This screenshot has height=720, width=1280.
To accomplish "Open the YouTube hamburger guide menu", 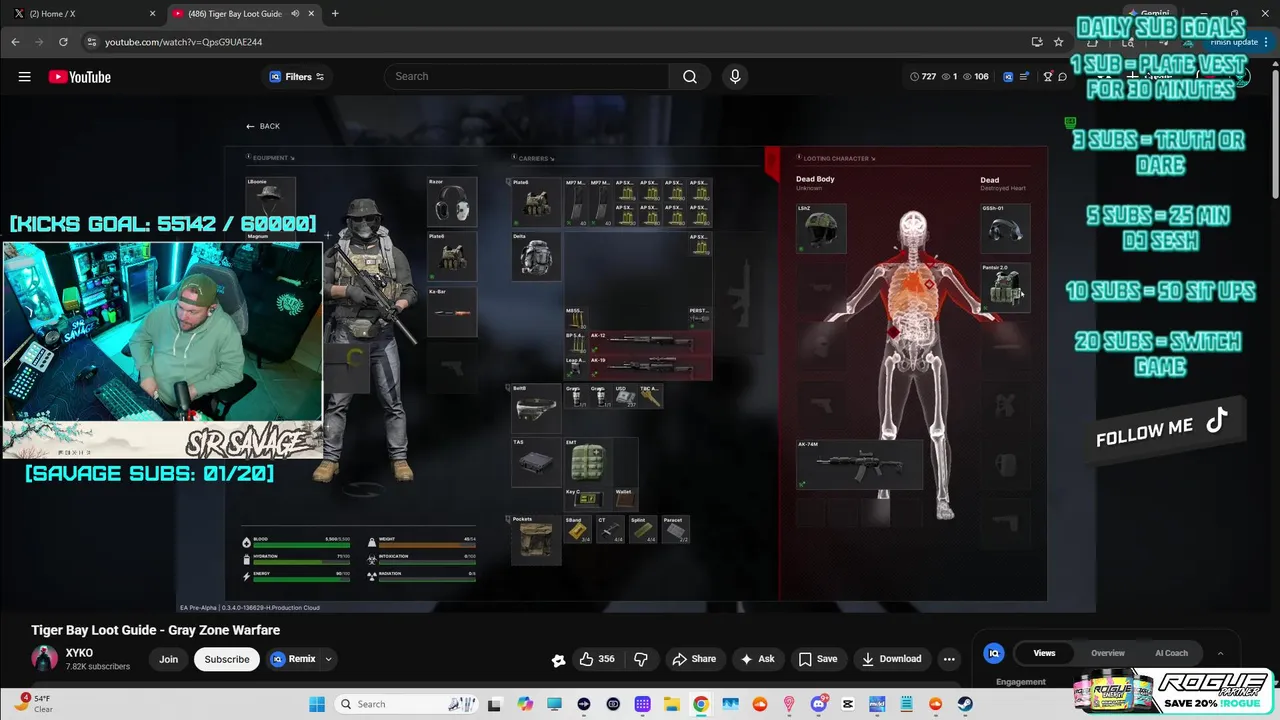I will point(24,77).
